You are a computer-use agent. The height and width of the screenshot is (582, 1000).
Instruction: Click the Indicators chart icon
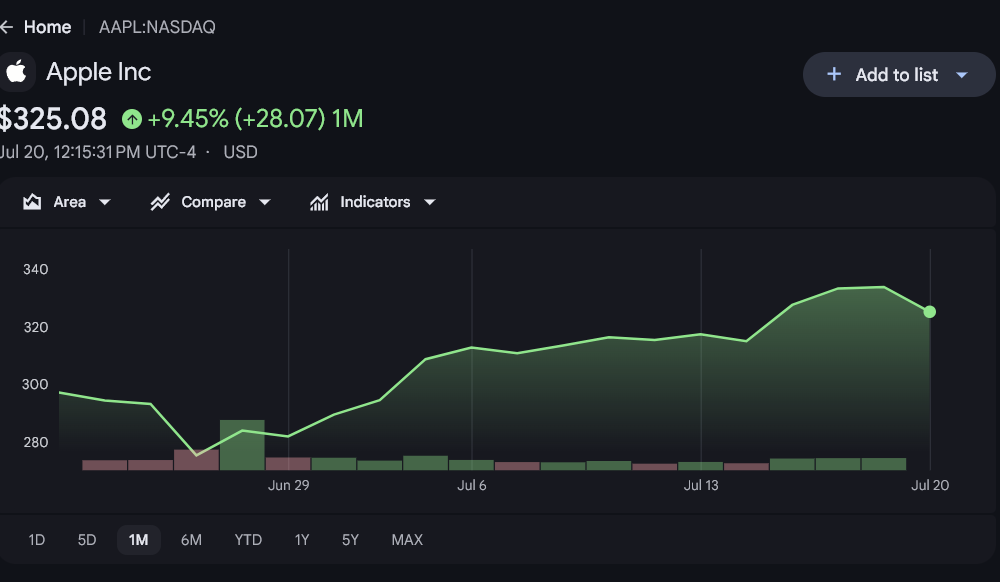pyautogui.click(x=319, y=202)
